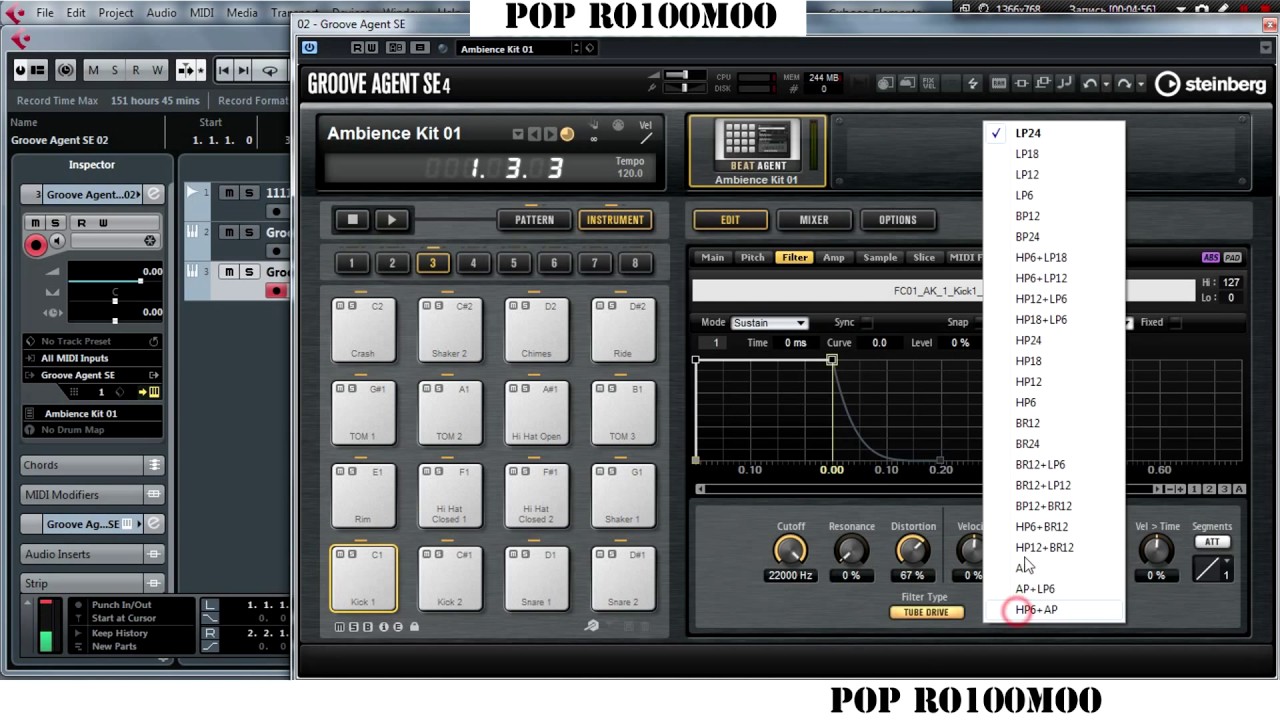The image size is (1280, 720).
Task: Expand the Strip section in Inspector
Action: pyautogui.click(x=92, y=583)
